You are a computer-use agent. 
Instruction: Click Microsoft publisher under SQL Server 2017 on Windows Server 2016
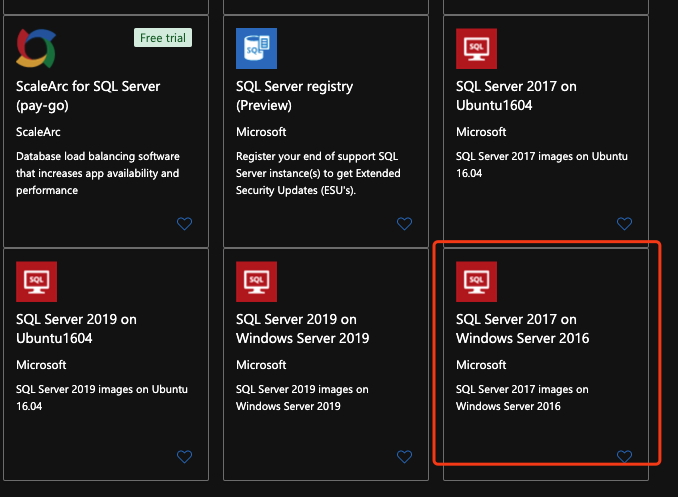481,365
